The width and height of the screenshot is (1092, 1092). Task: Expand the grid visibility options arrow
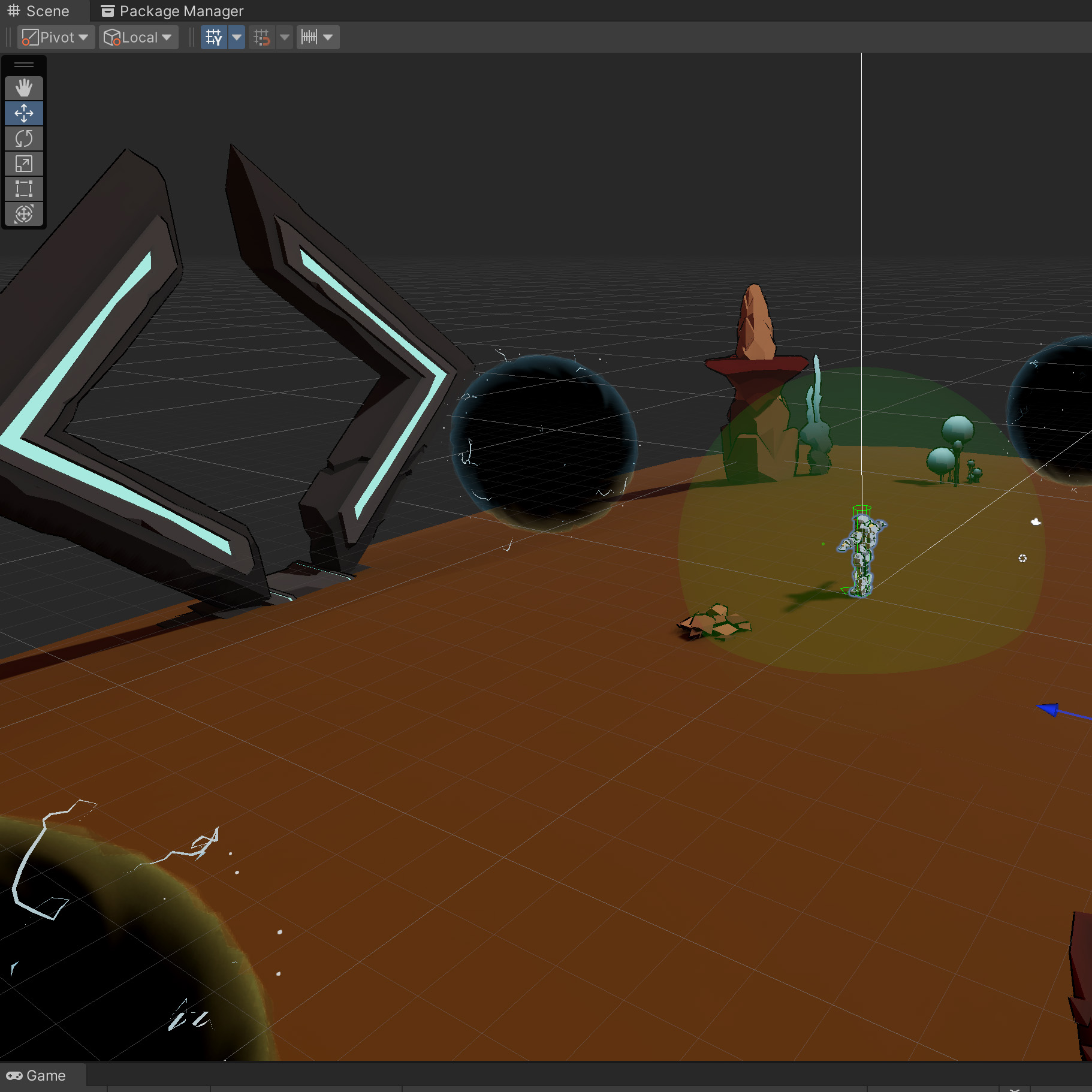click(x=237, y=37)
